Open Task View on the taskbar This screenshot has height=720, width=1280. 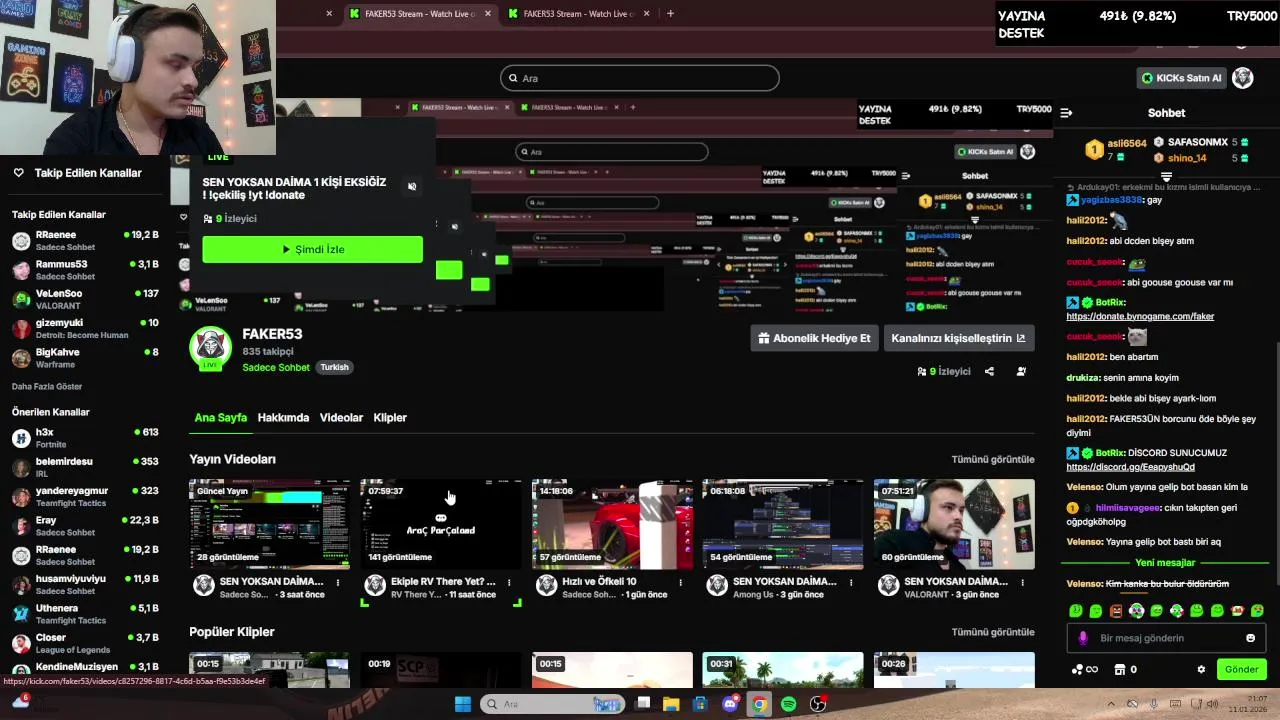643,704
